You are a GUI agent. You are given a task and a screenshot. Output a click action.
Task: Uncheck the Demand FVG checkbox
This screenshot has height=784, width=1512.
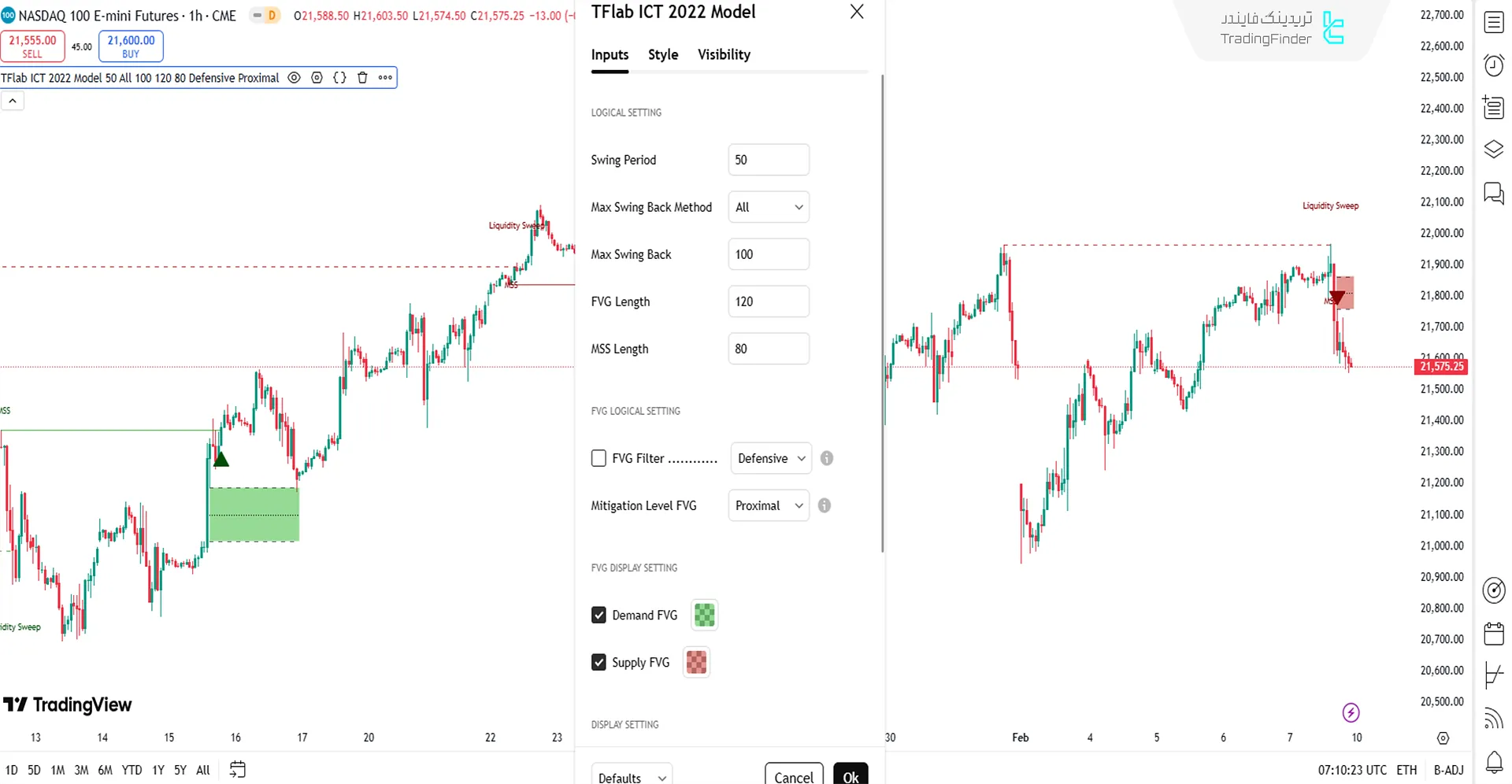[x=598, y=615]
